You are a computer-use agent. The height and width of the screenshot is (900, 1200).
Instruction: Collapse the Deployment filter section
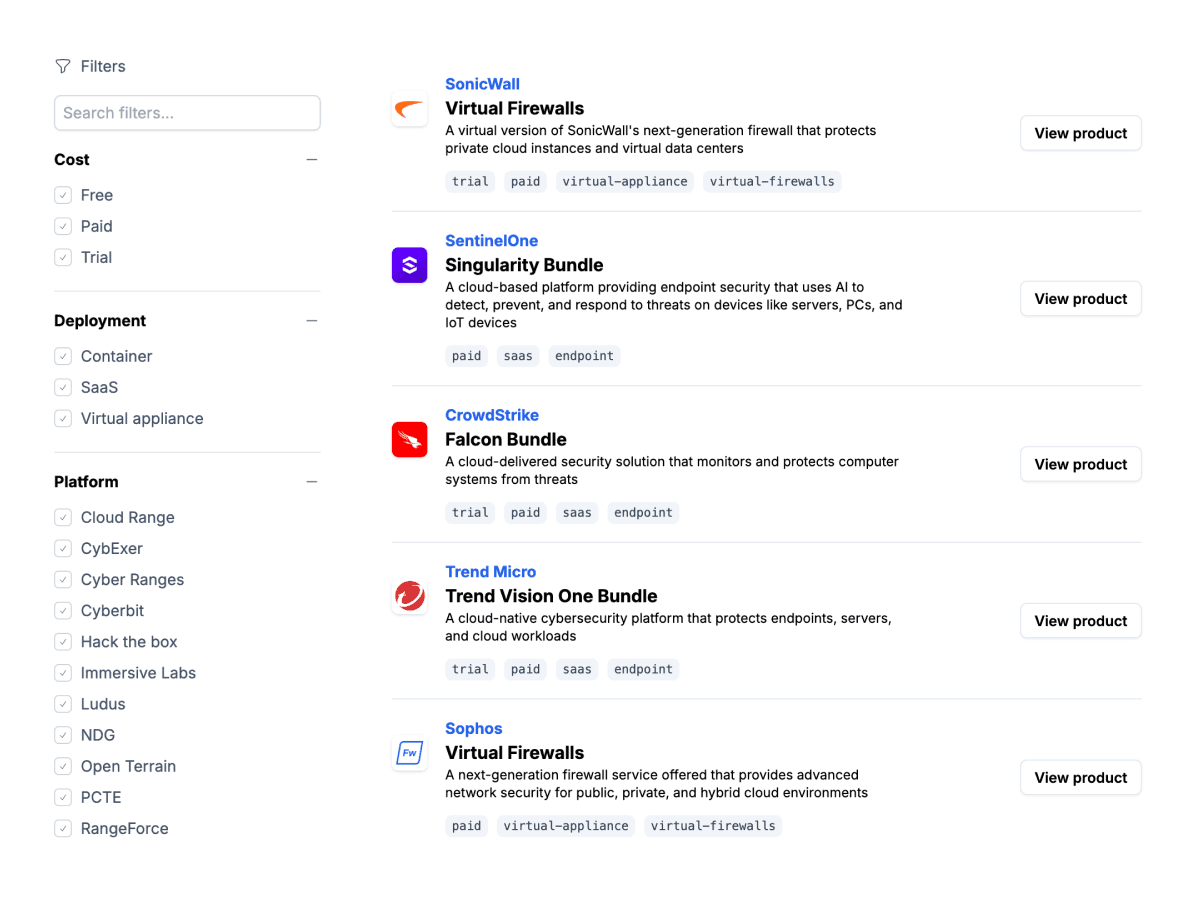tap(312, 321)
